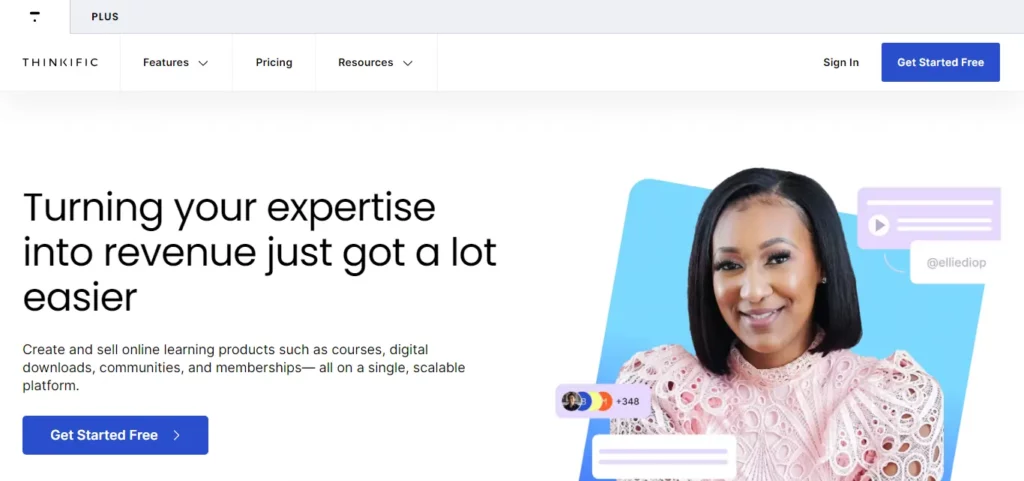Switch to the PLUS tab
The height and width of the screenshot is (481, 1024).
[105, 17]
